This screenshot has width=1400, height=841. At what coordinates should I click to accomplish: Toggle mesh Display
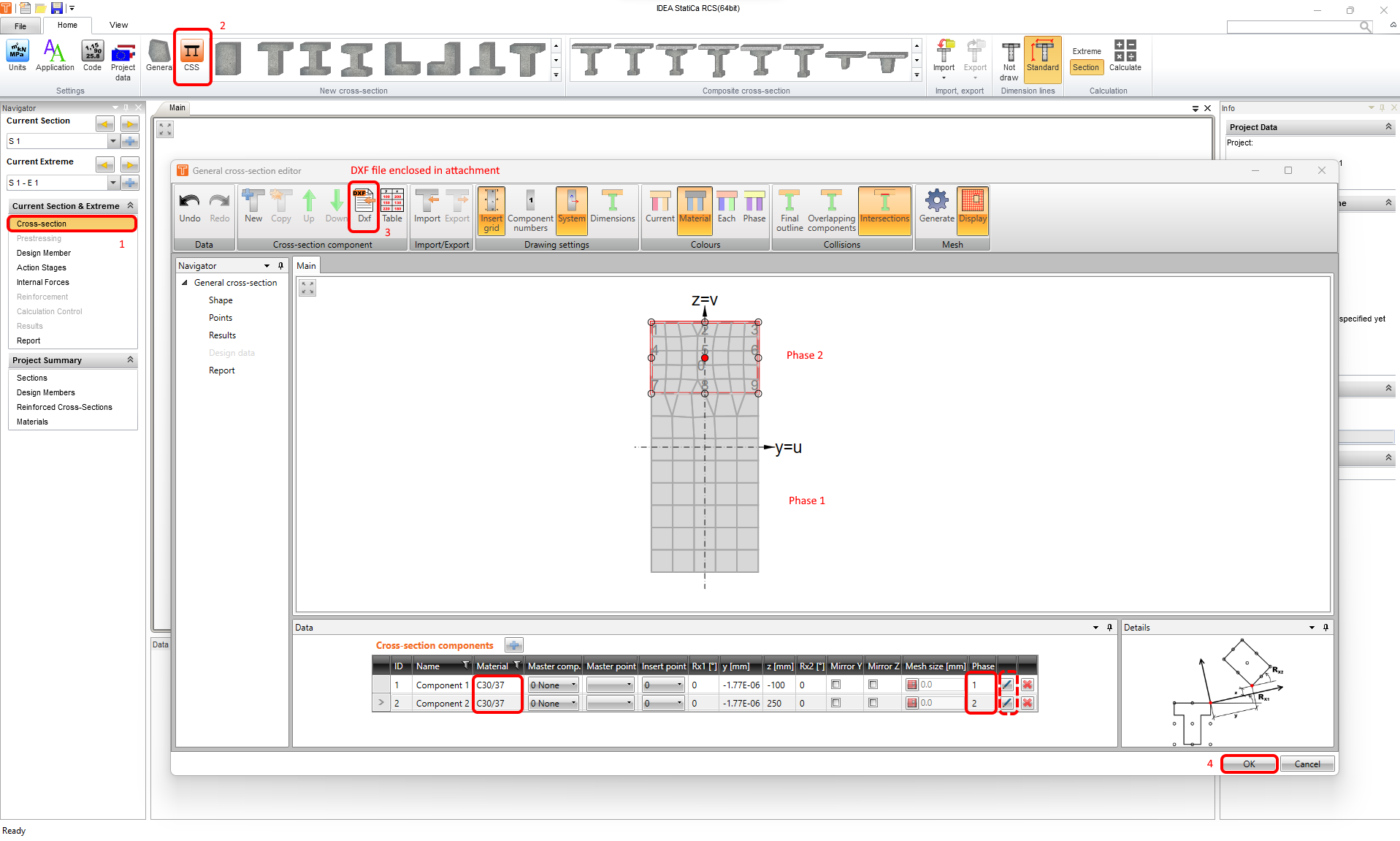point(973,211)
